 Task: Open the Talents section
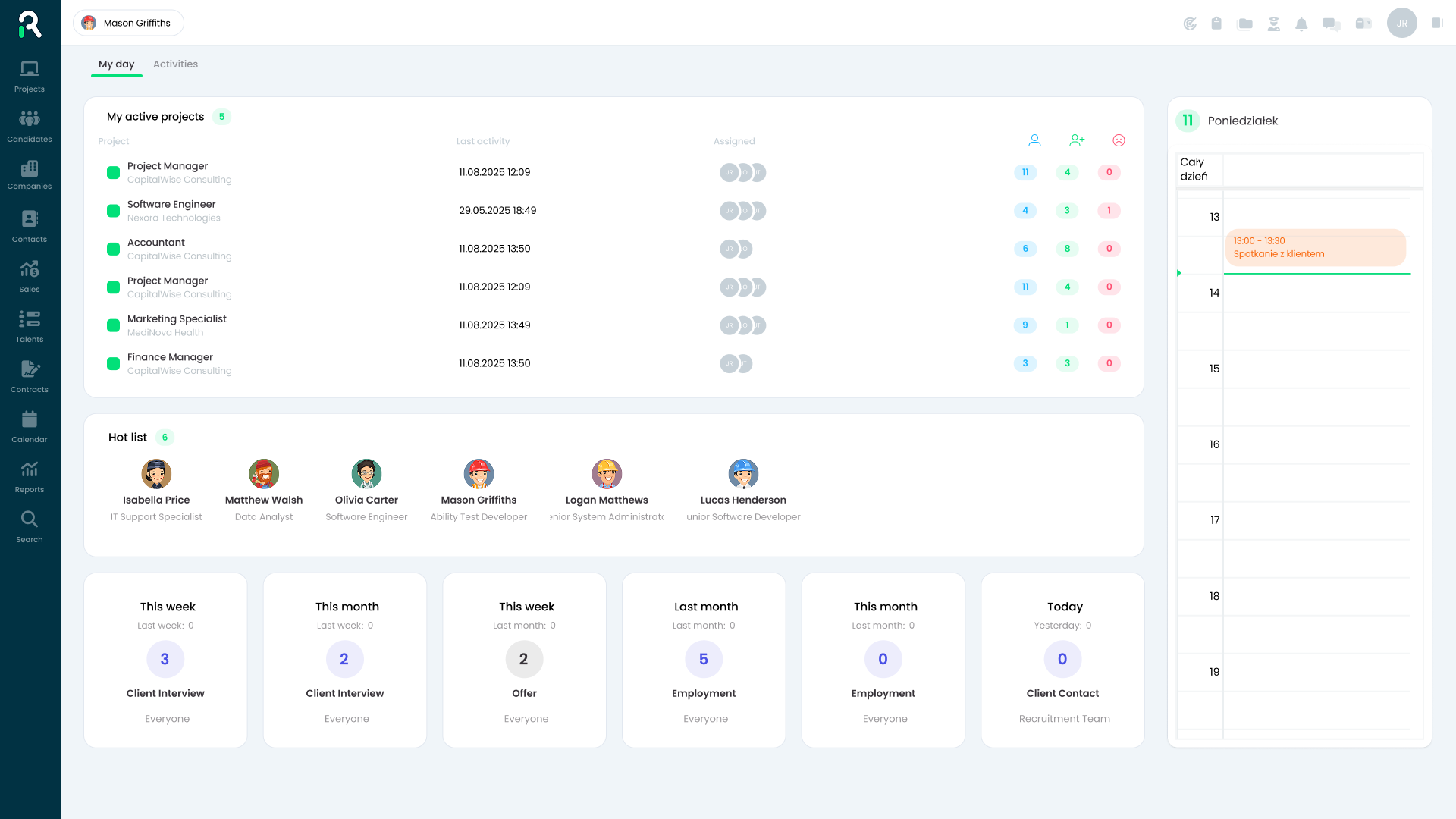30,325
